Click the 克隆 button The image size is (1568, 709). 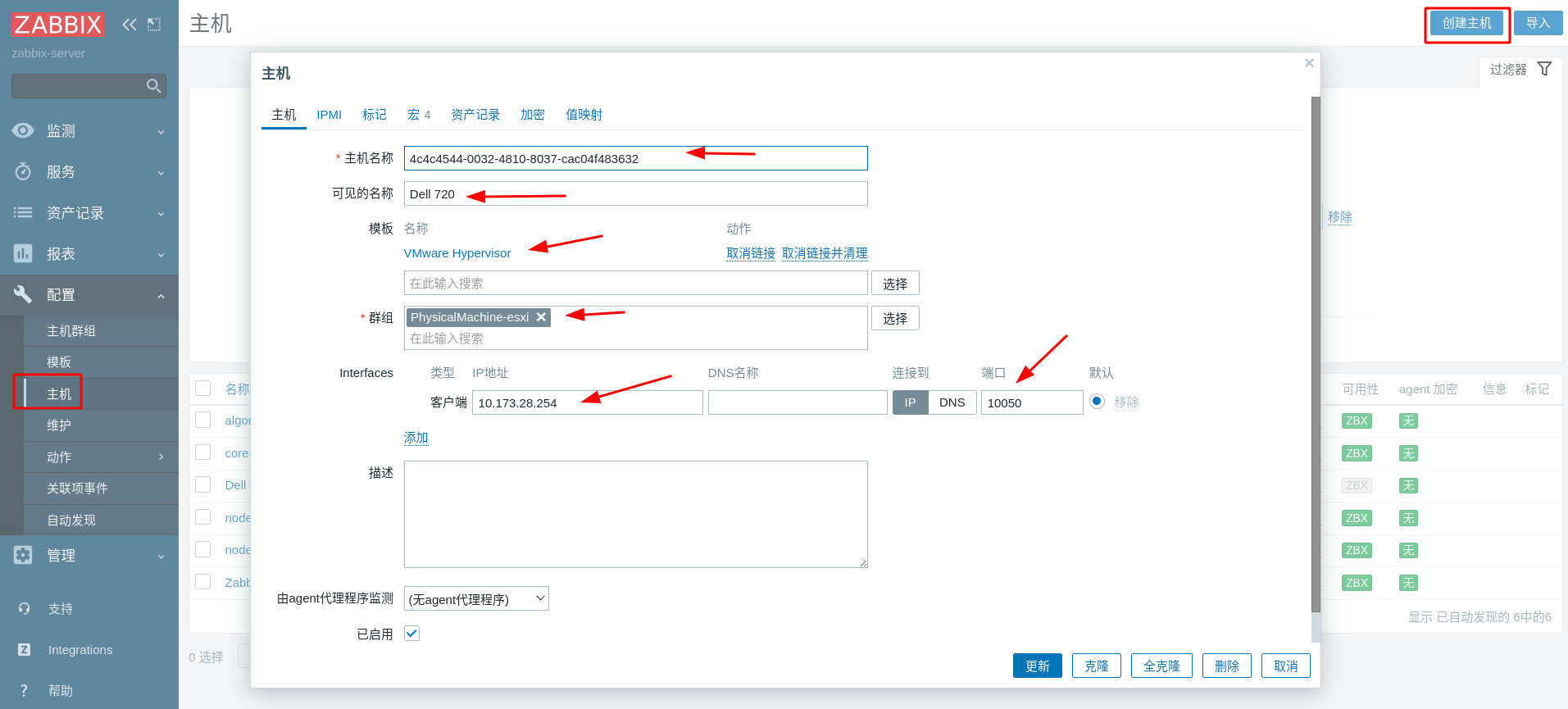click(1096, 666)
